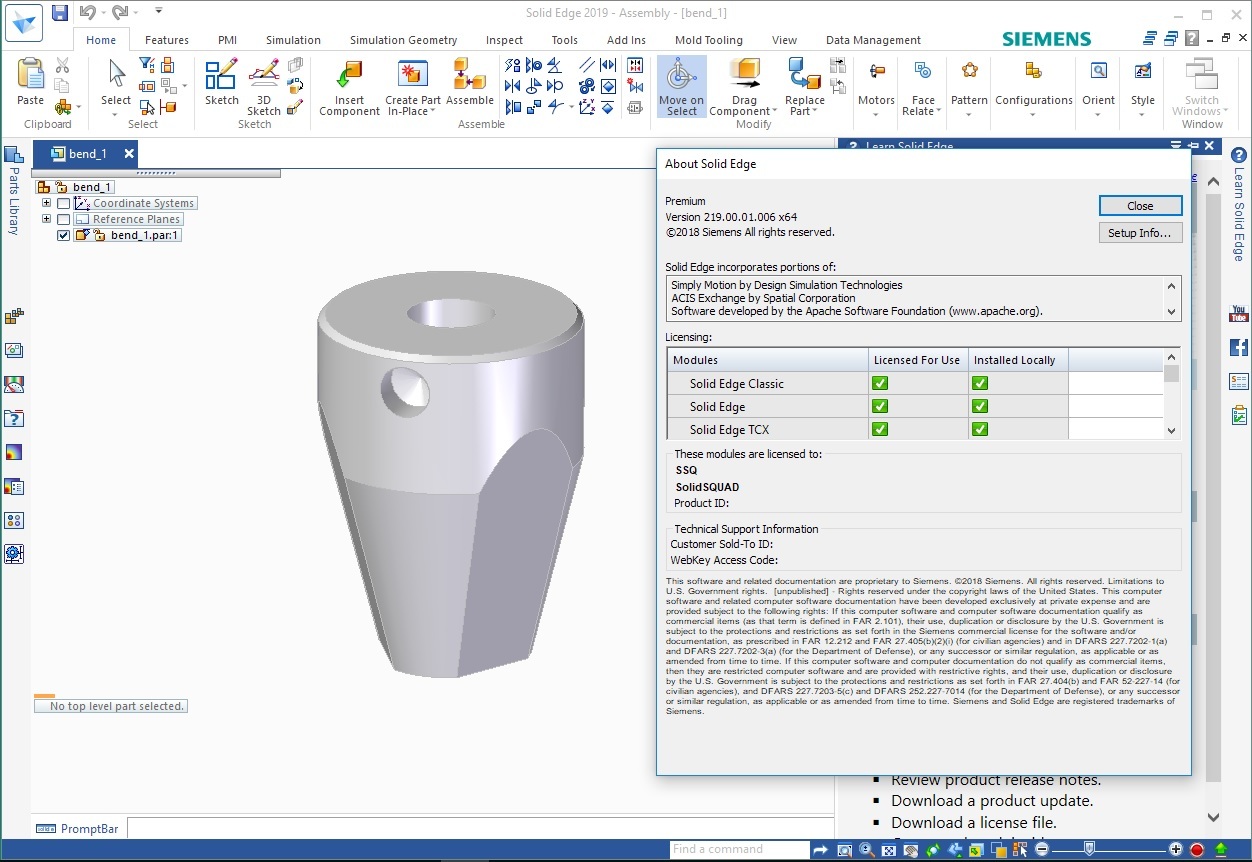Toggle the Reference Planes checkbox
The image size is (1252, 862).
tap(64, 220)
